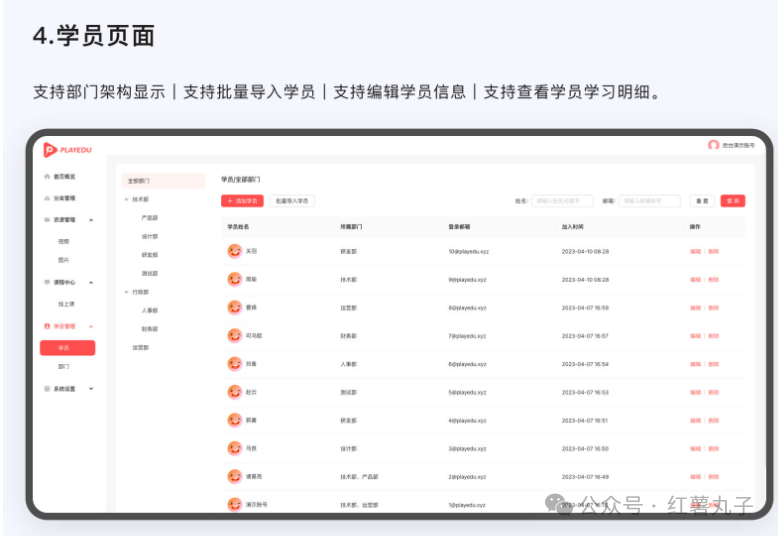Click join time 2023-04-07 16:59

(x=585, y=308)
